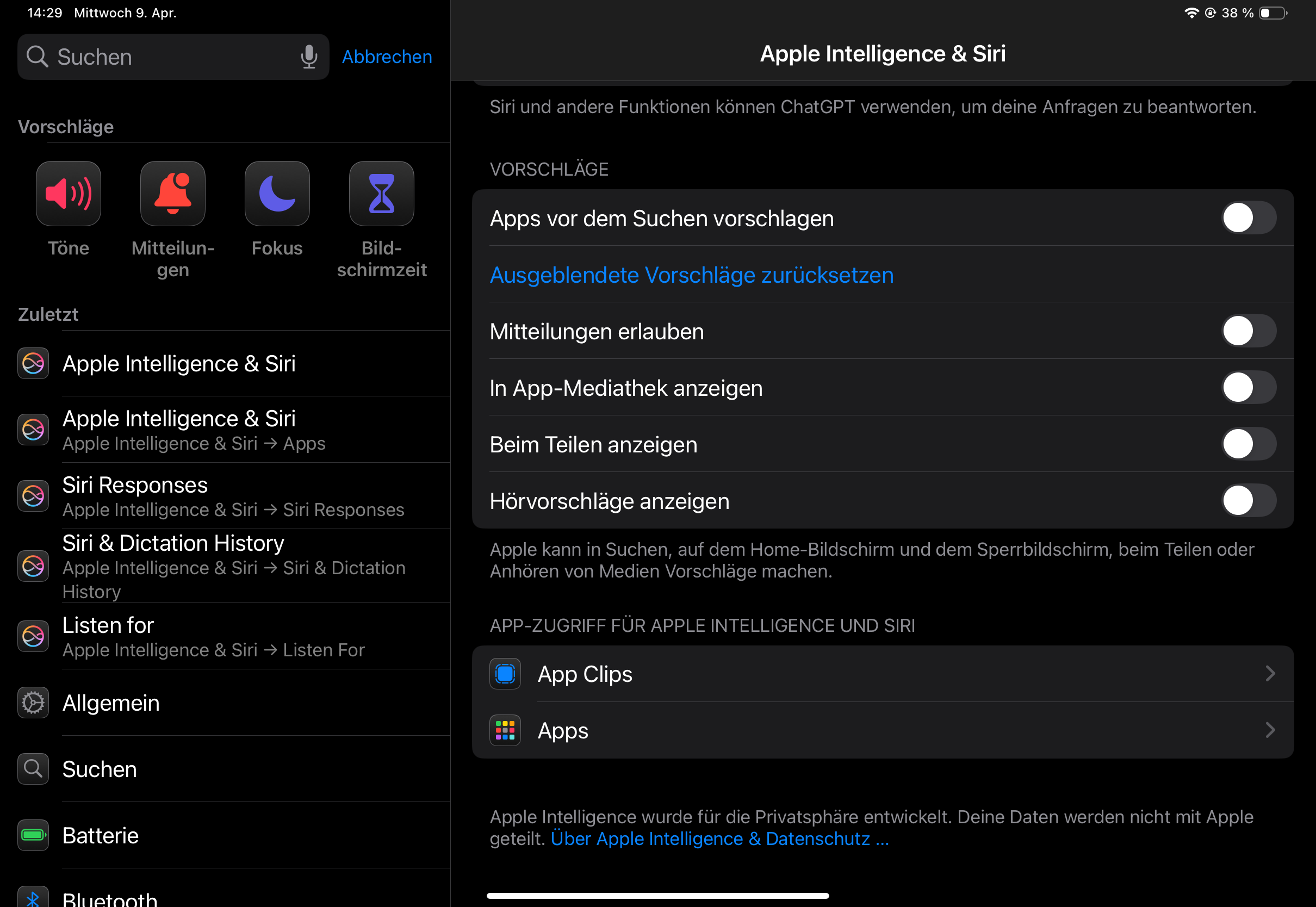Tap the Mitteilungen bell icon
The image size is (1316, 907).
pos(173,194)
